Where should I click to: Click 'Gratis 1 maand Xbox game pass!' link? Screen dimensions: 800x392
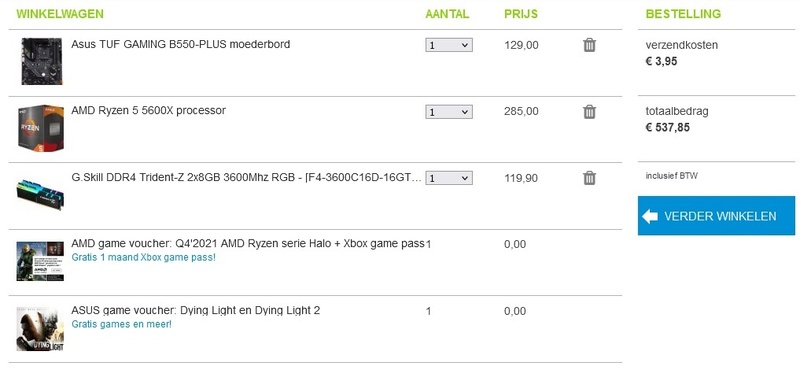click(x=143, y=257)
